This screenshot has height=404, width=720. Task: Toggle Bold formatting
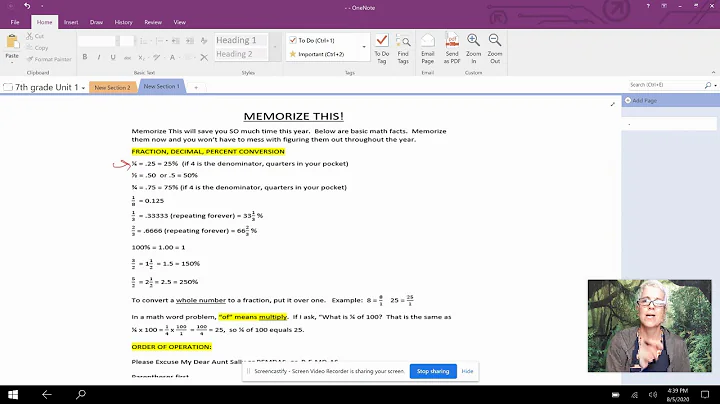pos(85,57)
